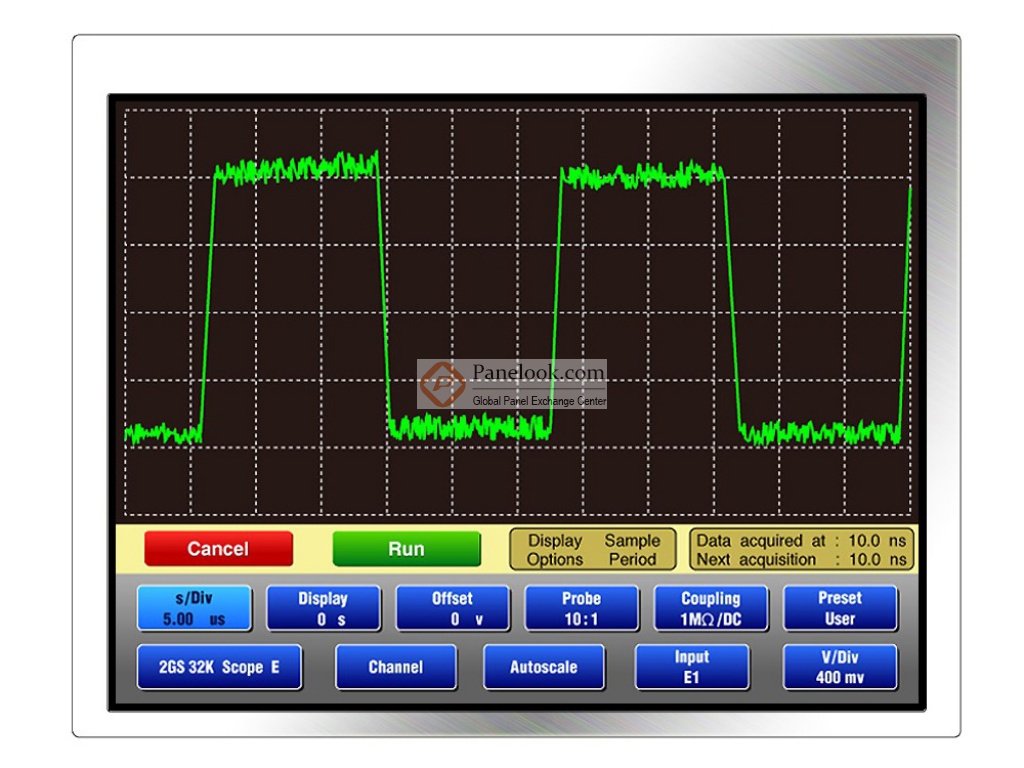Open Display Options in the yellow bar
Image resolution: width=1024 pixels, height=768 pixels.
[x=555, y=550]
